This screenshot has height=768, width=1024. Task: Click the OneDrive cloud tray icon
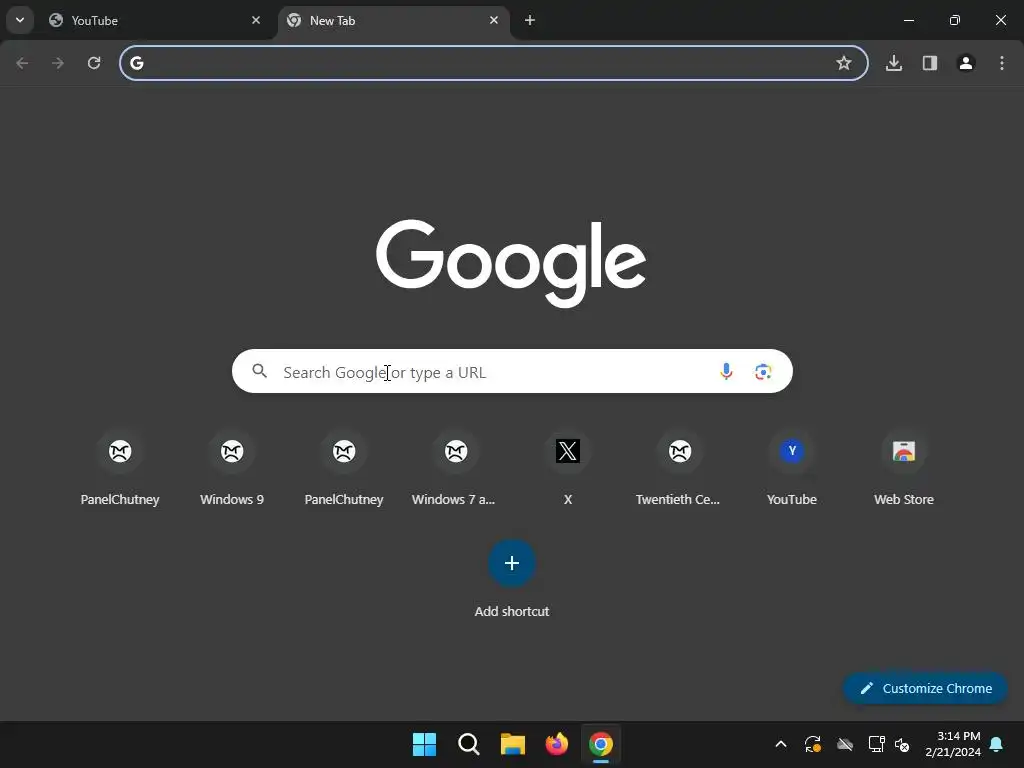(x=845, y=744)
